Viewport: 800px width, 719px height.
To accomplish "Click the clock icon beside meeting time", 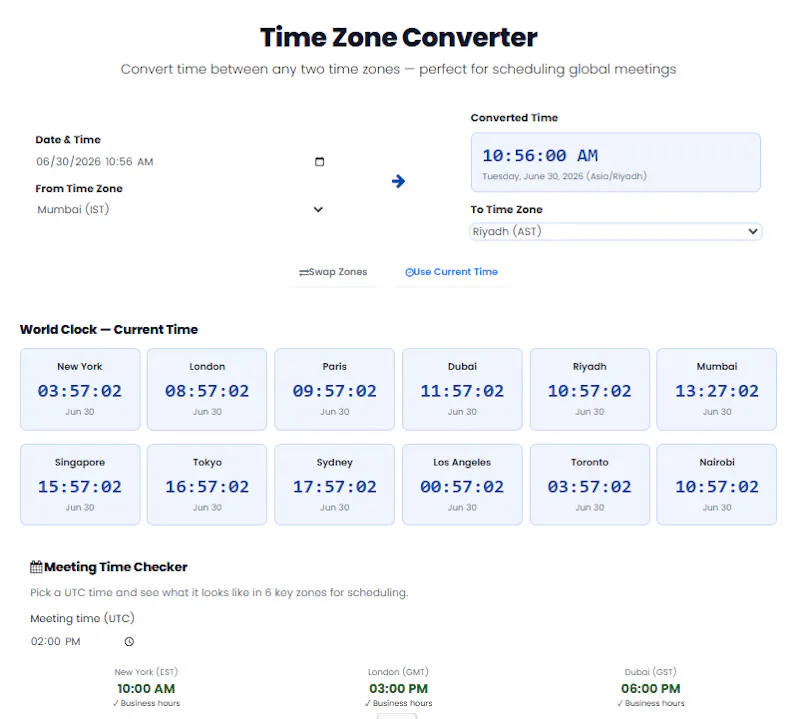I will (130, 641).
